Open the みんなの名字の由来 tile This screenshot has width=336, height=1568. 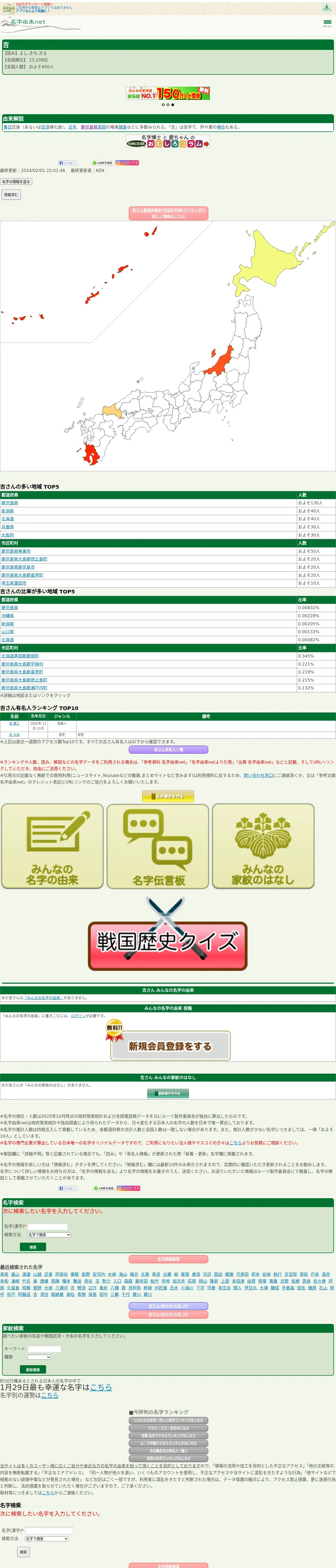pyautogui.click(x=52, y=846)
